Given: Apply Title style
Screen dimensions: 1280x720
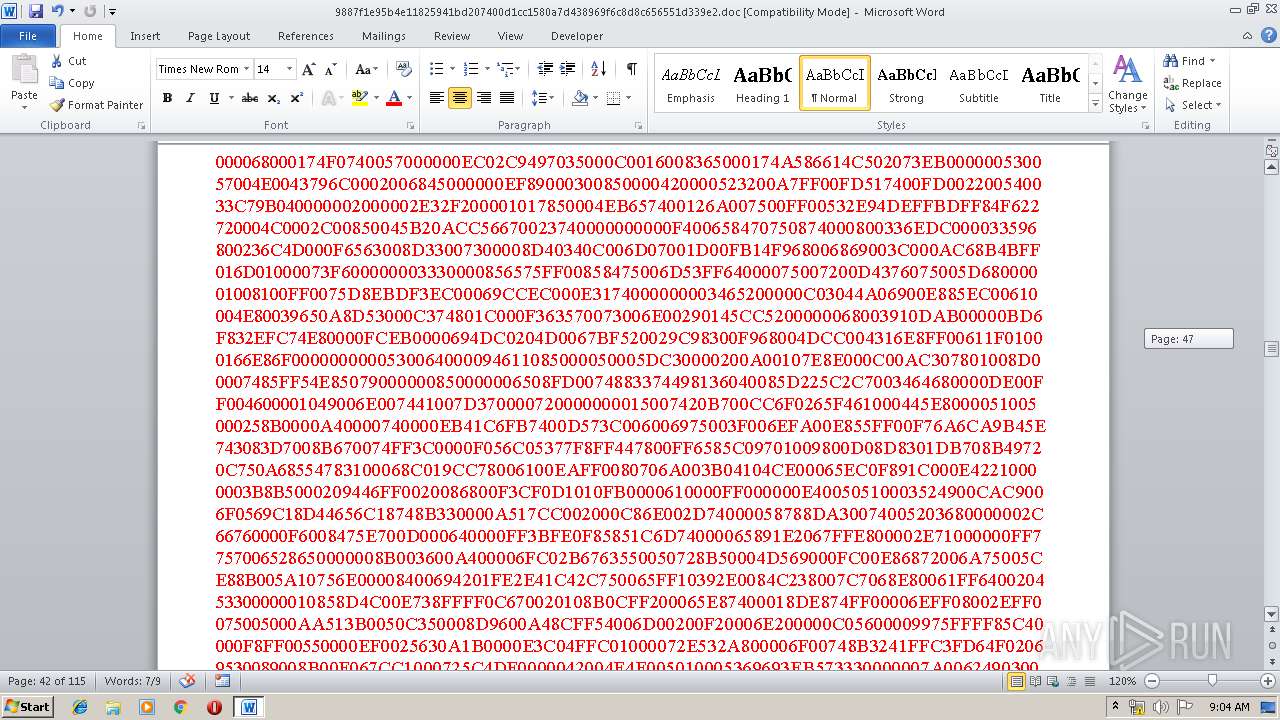Looking at the screenshot, I should tap(1050, 82).
